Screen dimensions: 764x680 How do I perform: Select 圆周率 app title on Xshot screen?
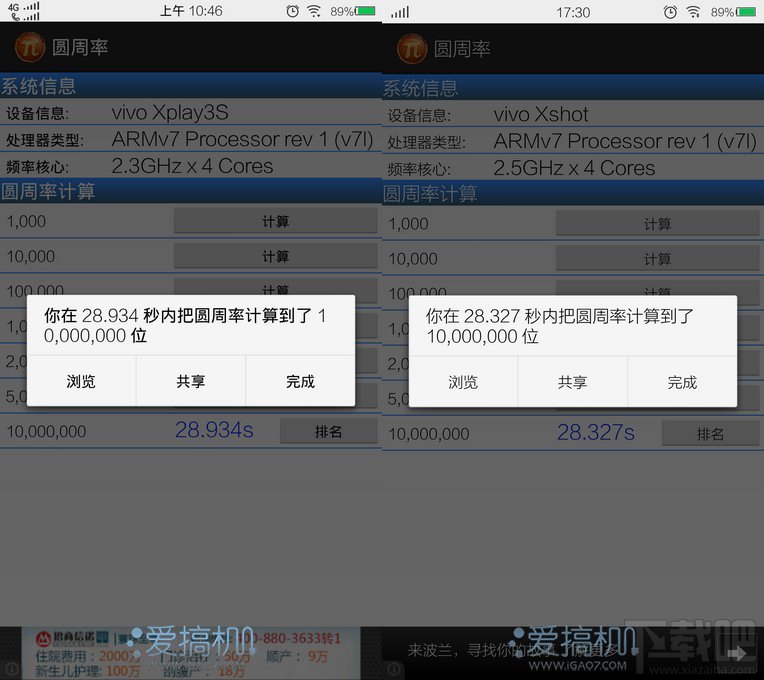point(462,49)
